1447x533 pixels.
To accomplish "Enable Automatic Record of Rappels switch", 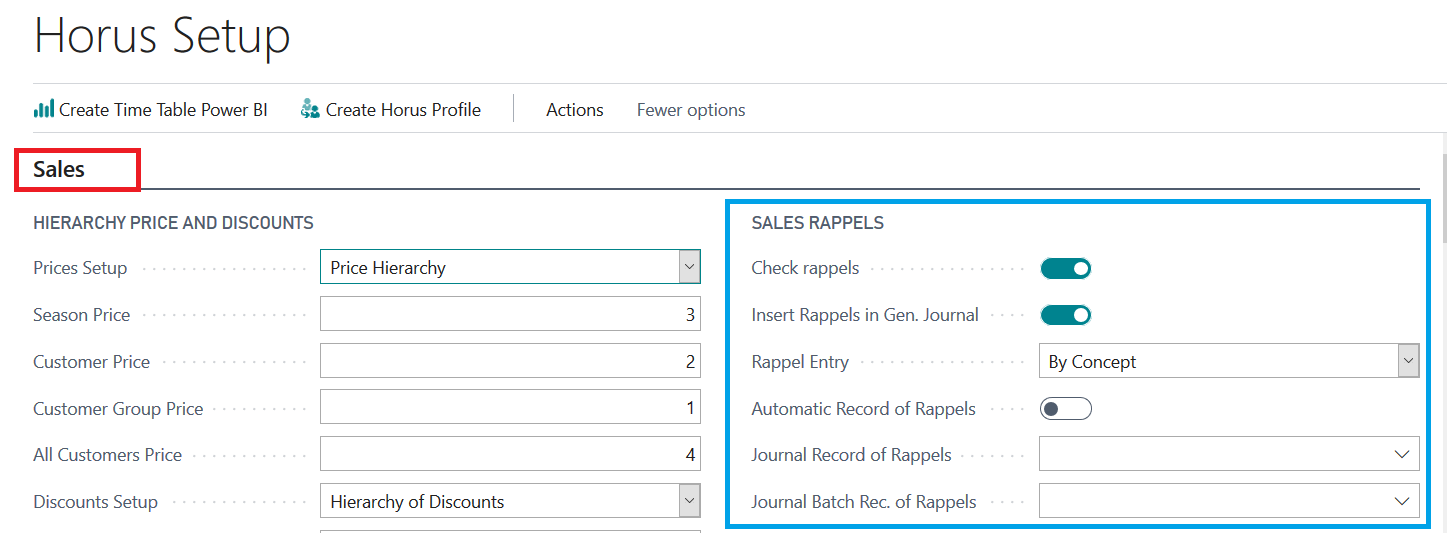I will pos(1065,408).
